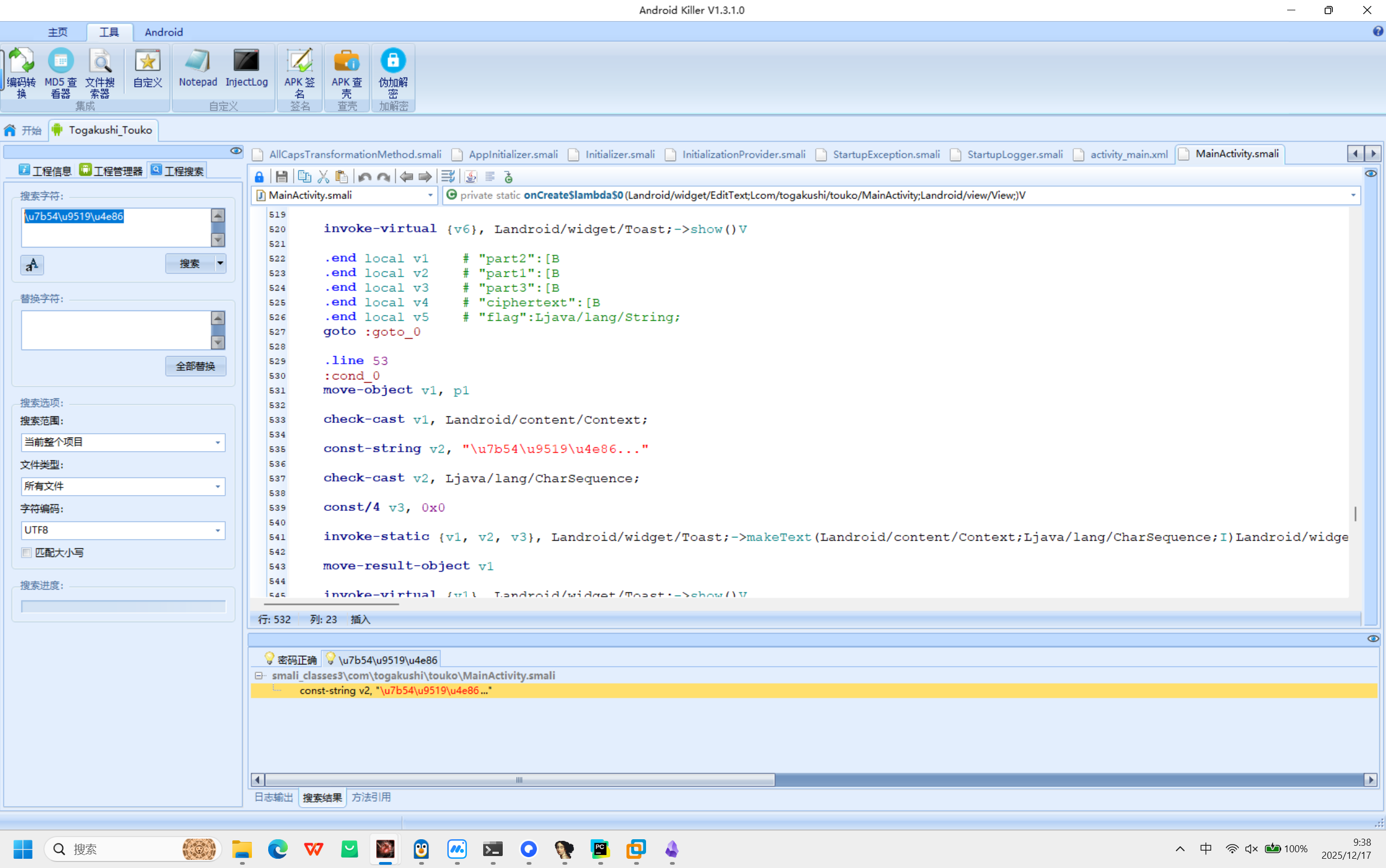Launch Notepad from the ribbon

[198, 68]
